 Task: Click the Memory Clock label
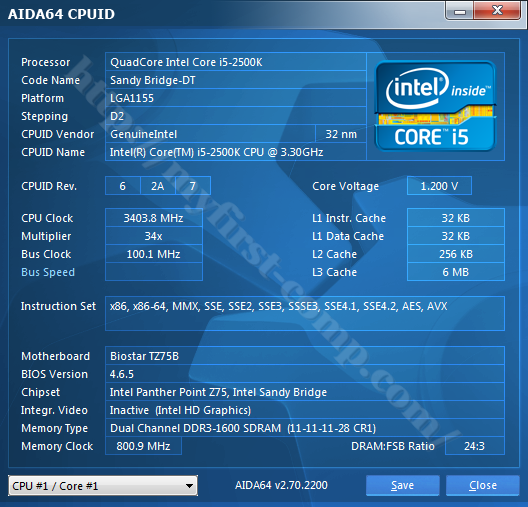[x=57, y=446]
